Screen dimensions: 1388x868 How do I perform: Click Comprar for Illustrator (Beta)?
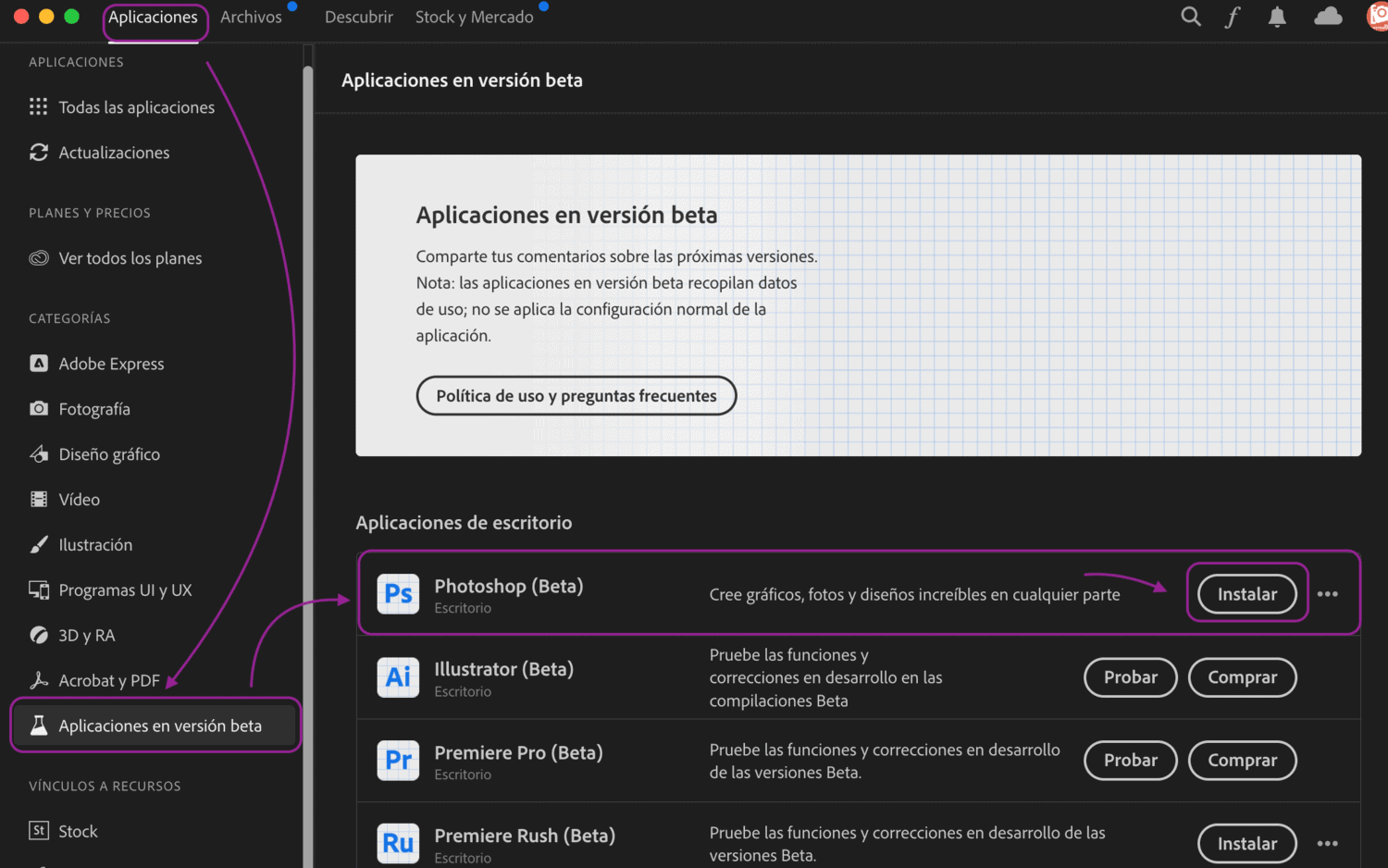[1243, 677]
